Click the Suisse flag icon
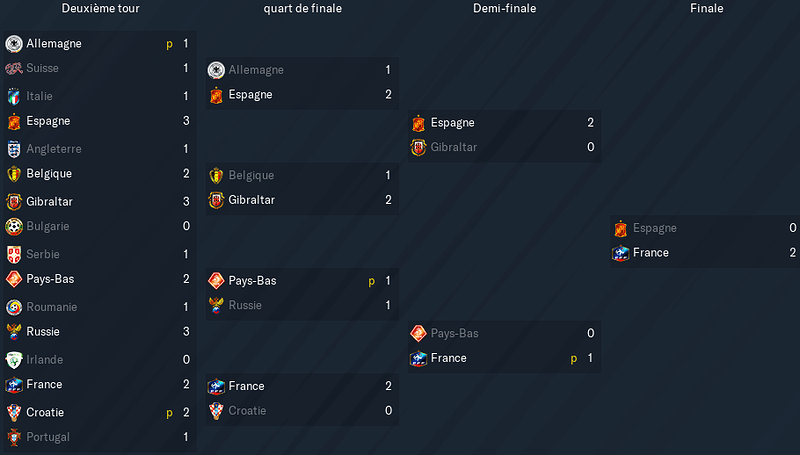The height and width of the screenshot is (455, 800). pyautogui.click(x=14, y=68)
